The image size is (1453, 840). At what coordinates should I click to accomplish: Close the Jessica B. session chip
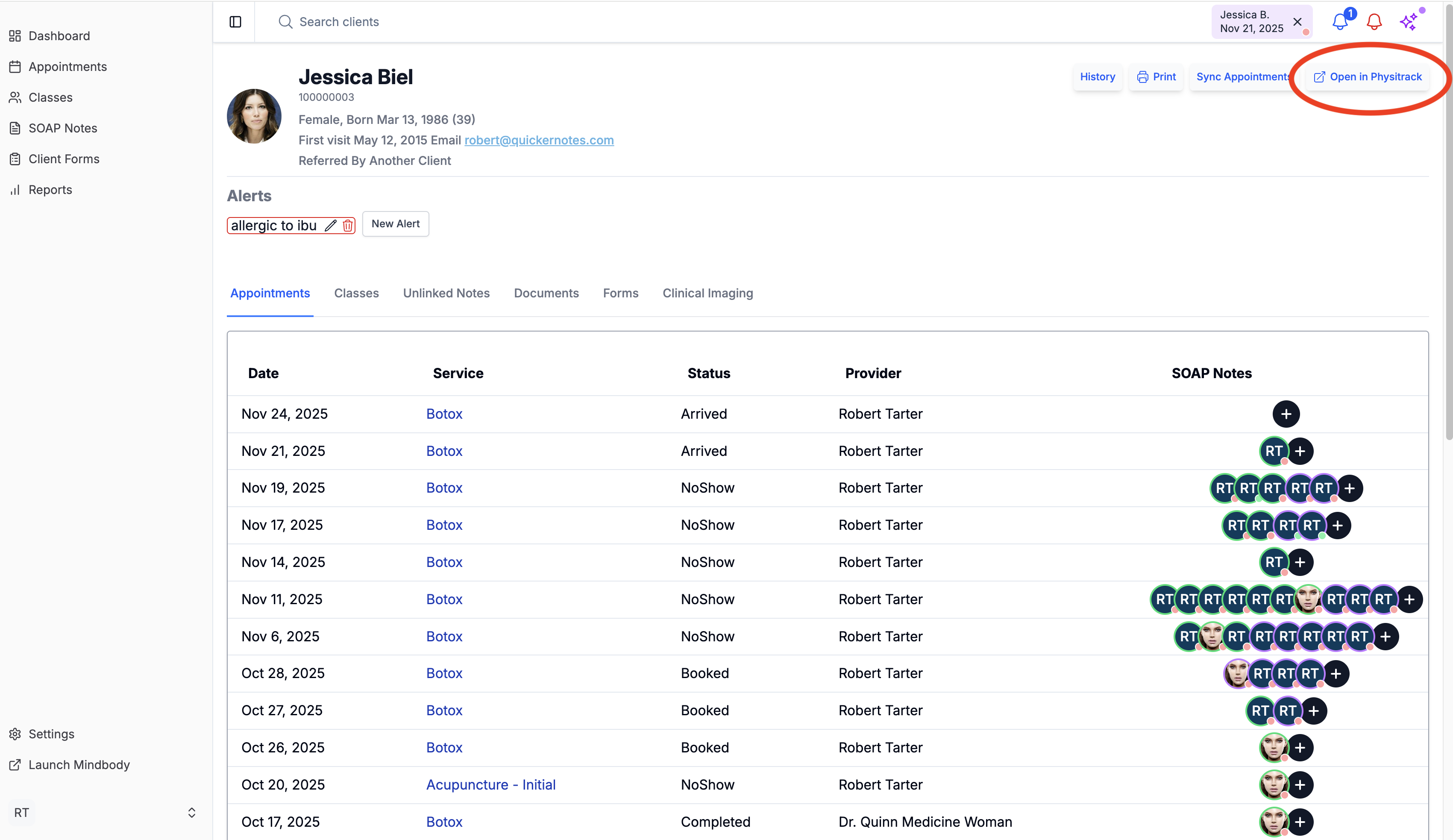[x=1297, y=22]
